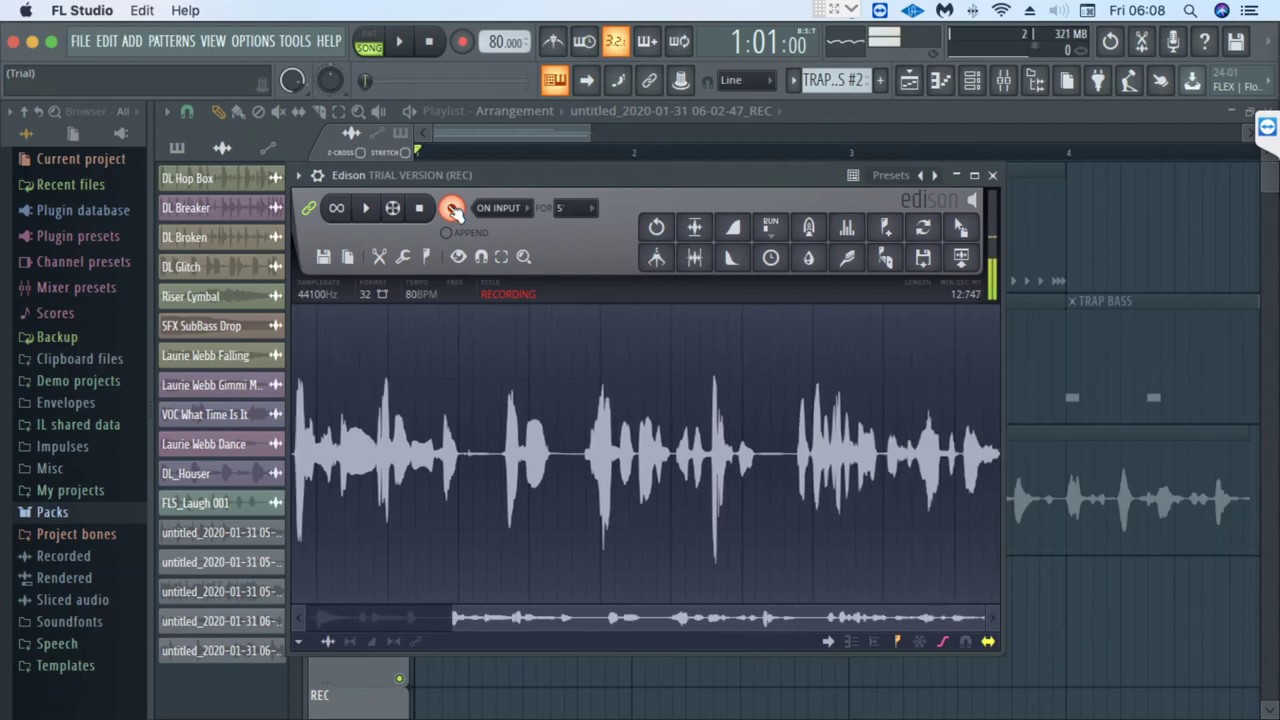The height and width of the screenshot is (720, 1280).
Task: Toggle PAT/SONG mode switch
Action: point(369,42)
